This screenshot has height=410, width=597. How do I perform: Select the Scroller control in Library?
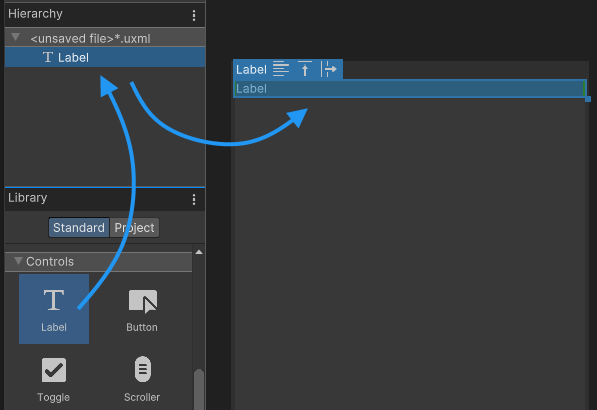[x=142, y=379]
